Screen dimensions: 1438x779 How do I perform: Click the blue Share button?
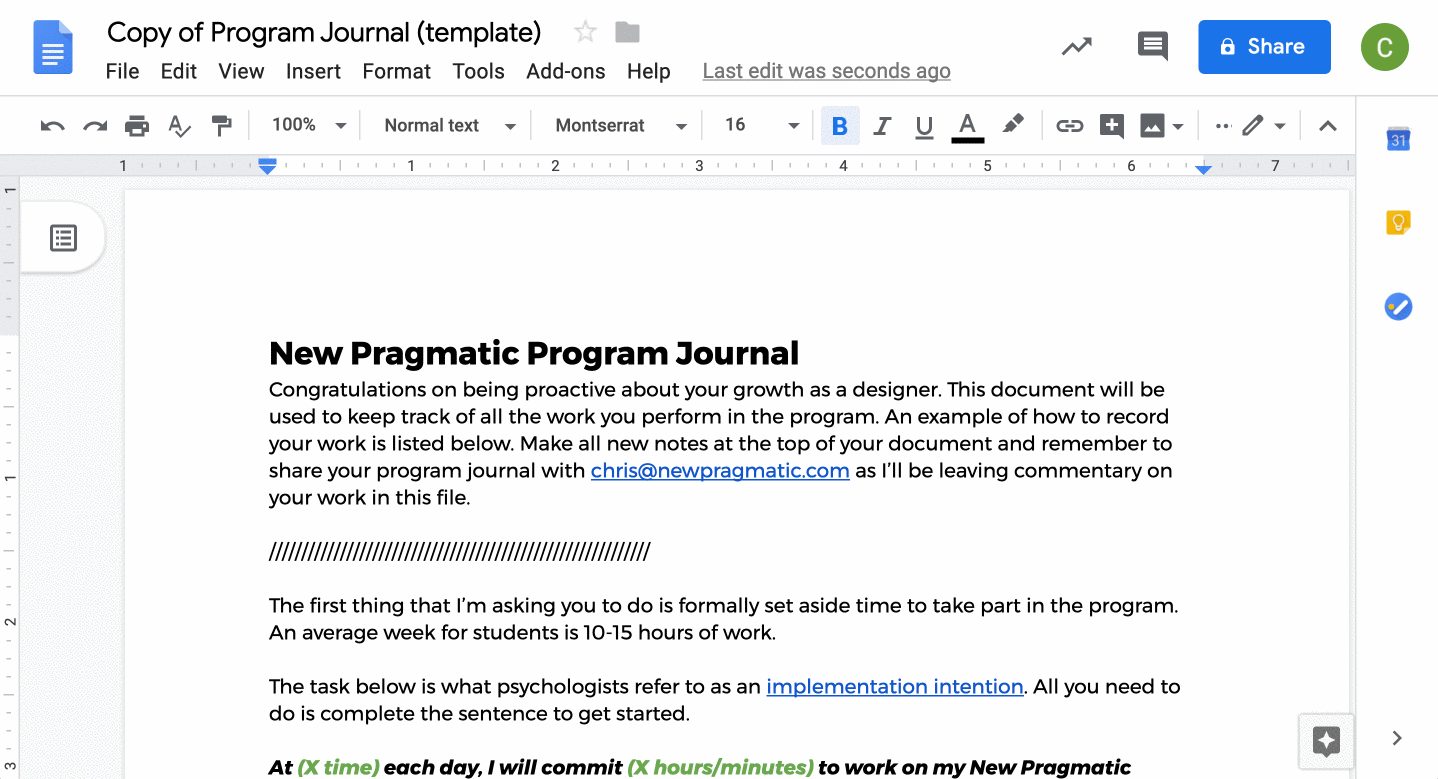pyautogui.click(x=1264, y=47)
